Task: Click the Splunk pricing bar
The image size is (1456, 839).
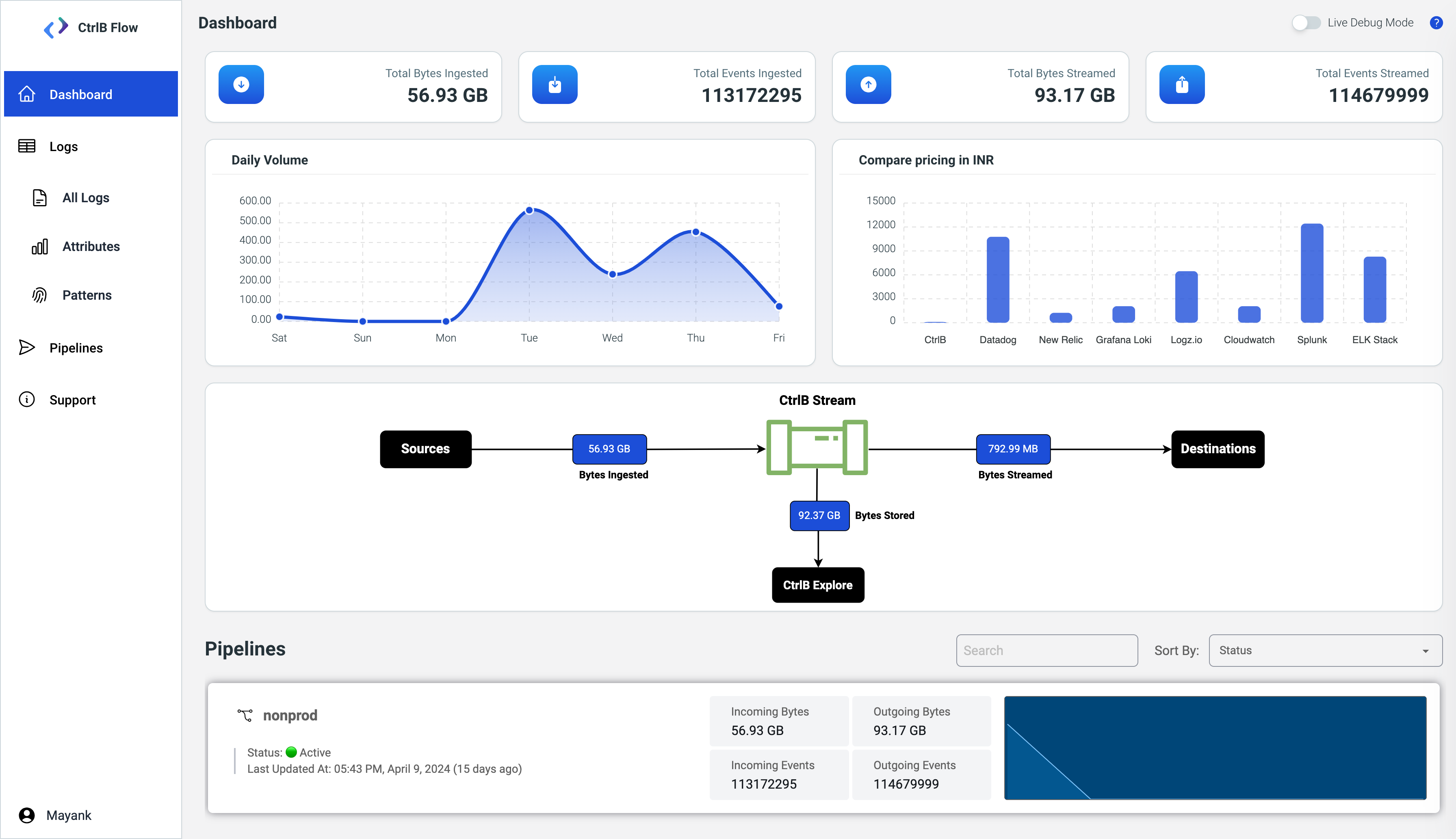Action: point(1312,273)
